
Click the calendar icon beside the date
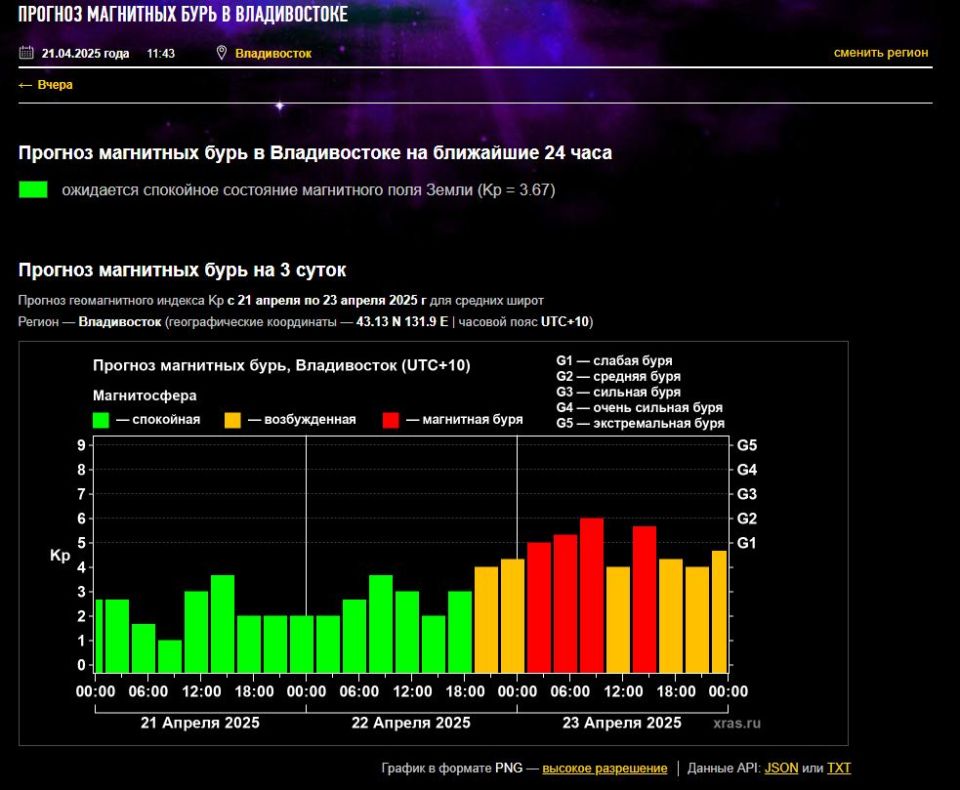click(26, 53)
